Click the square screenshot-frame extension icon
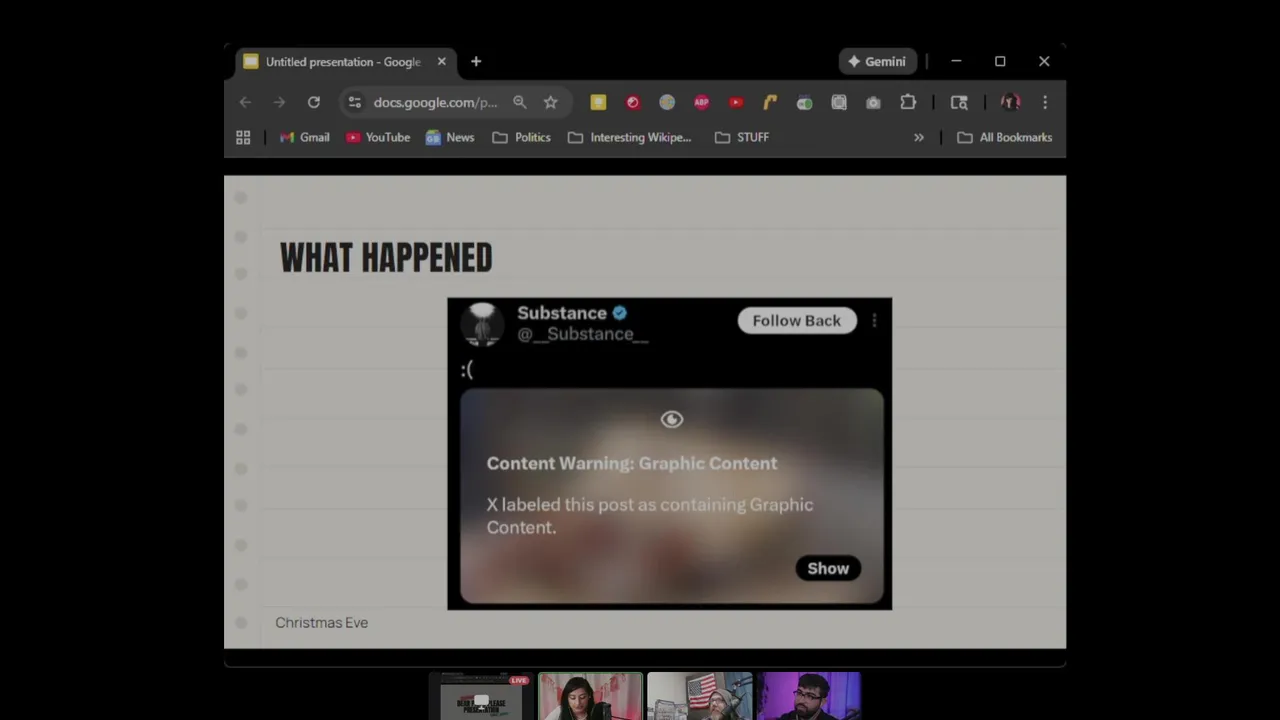 [x=839, y=102]
